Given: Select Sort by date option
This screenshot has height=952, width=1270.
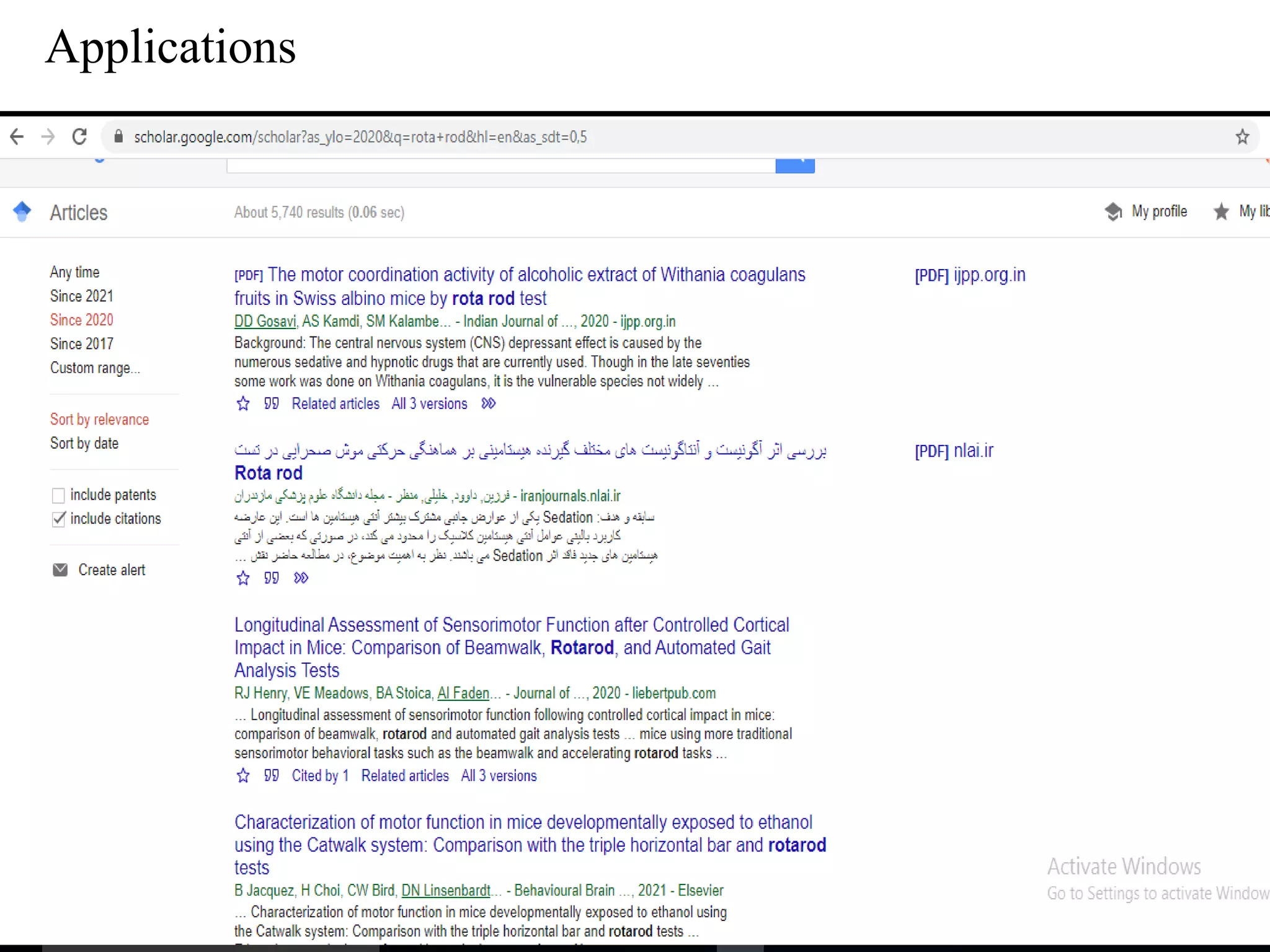Looking at the screenshot, I should point(84,443).
